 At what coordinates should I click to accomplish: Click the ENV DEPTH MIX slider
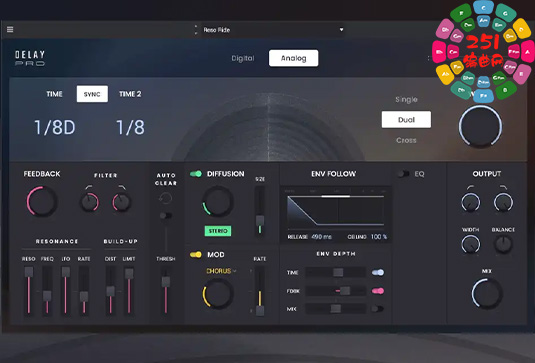point(335,309)
